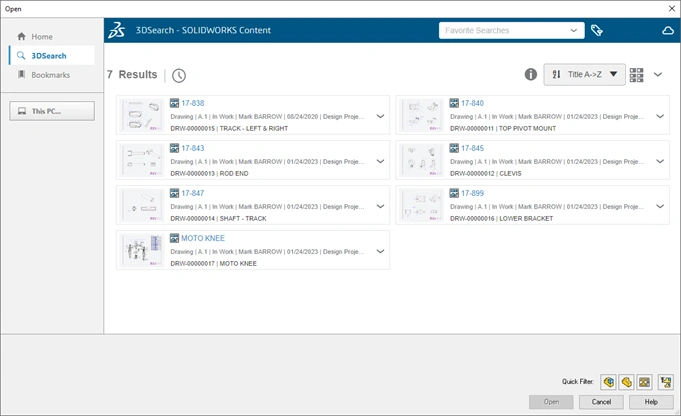This screenshot has width=681, height=416.
Task: Click text DRW-00000015 | TRACK - LEFT & RIGHT
Action: (x=229, y=129)
